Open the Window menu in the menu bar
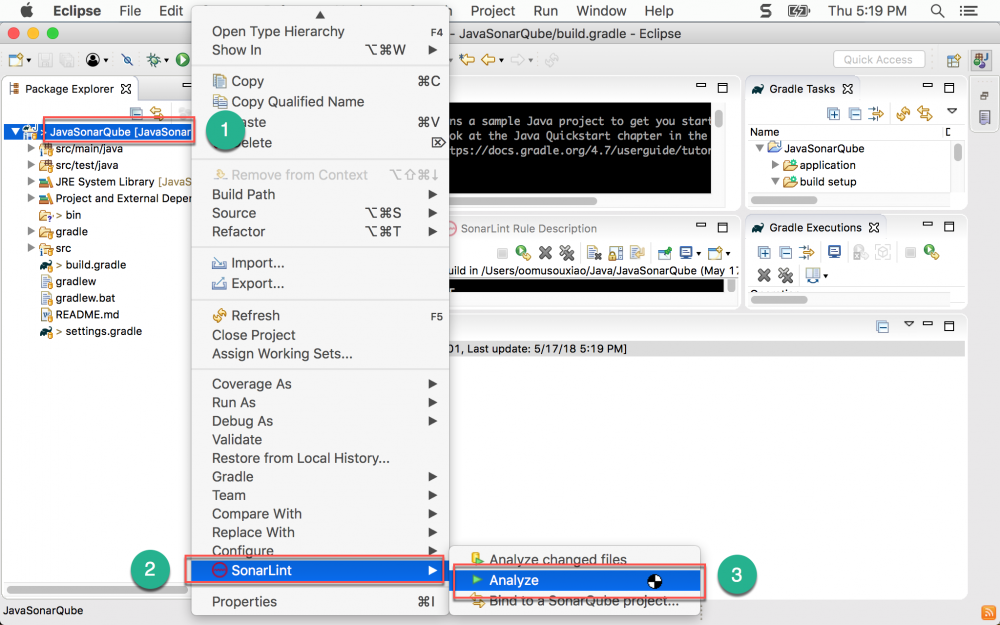 pyautogui.click(x=601, y=11)
